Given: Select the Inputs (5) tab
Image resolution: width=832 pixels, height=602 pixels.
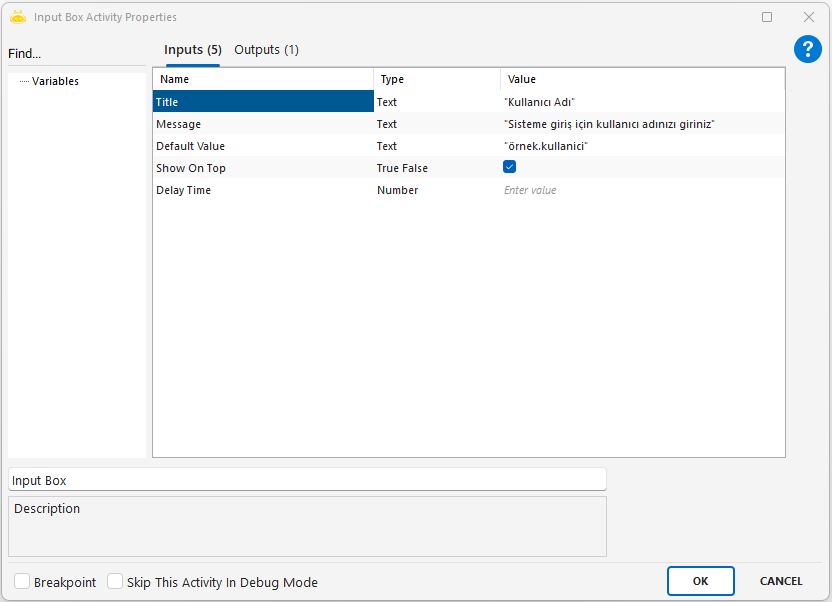Looking at the screenshot, I should coord(192,50).
